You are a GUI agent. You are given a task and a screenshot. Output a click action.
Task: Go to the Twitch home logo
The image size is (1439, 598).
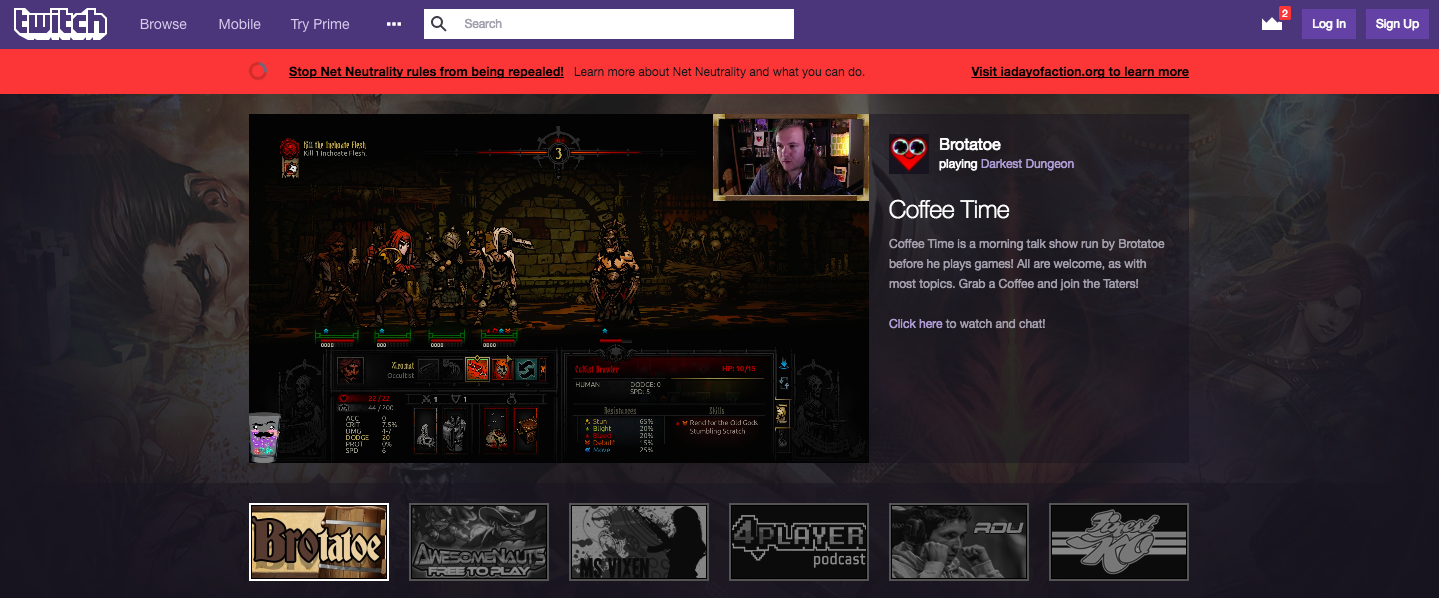60,24
